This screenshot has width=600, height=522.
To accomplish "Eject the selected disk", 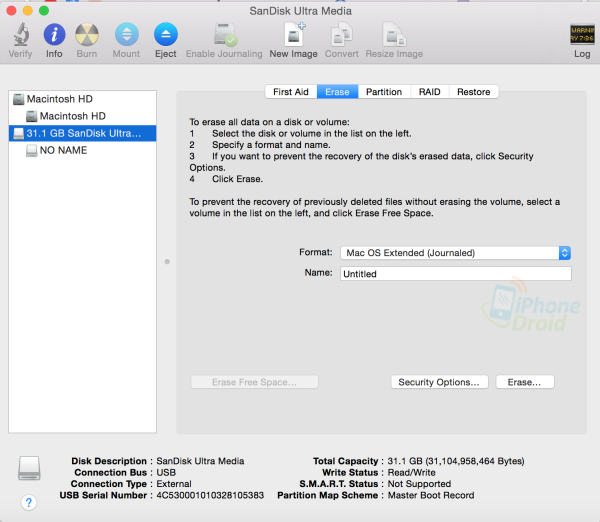I will [x=166, y=34].
